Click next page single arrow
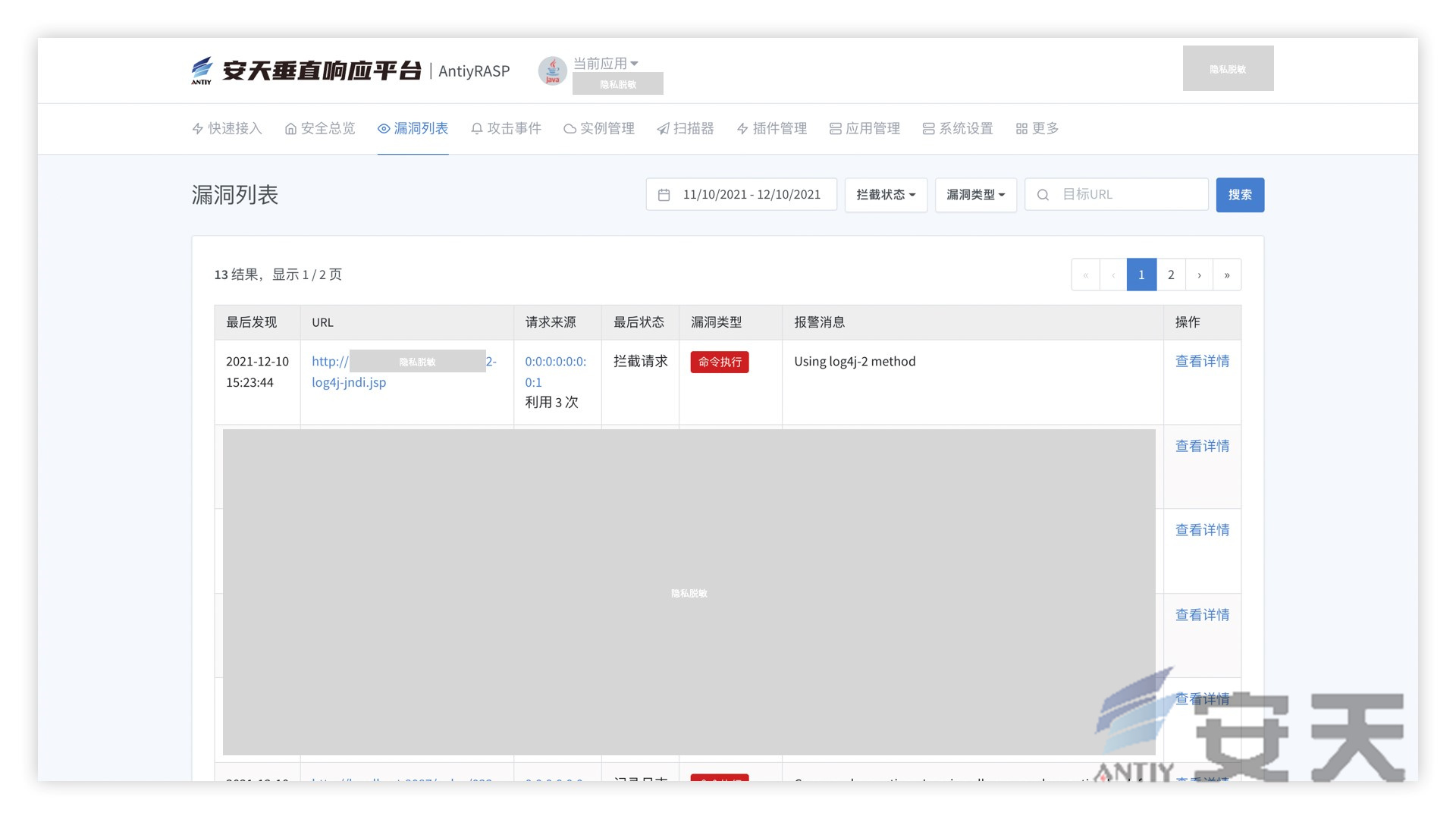Image resolution: width=1456 pixels, height=819 pixels. 1199,275
